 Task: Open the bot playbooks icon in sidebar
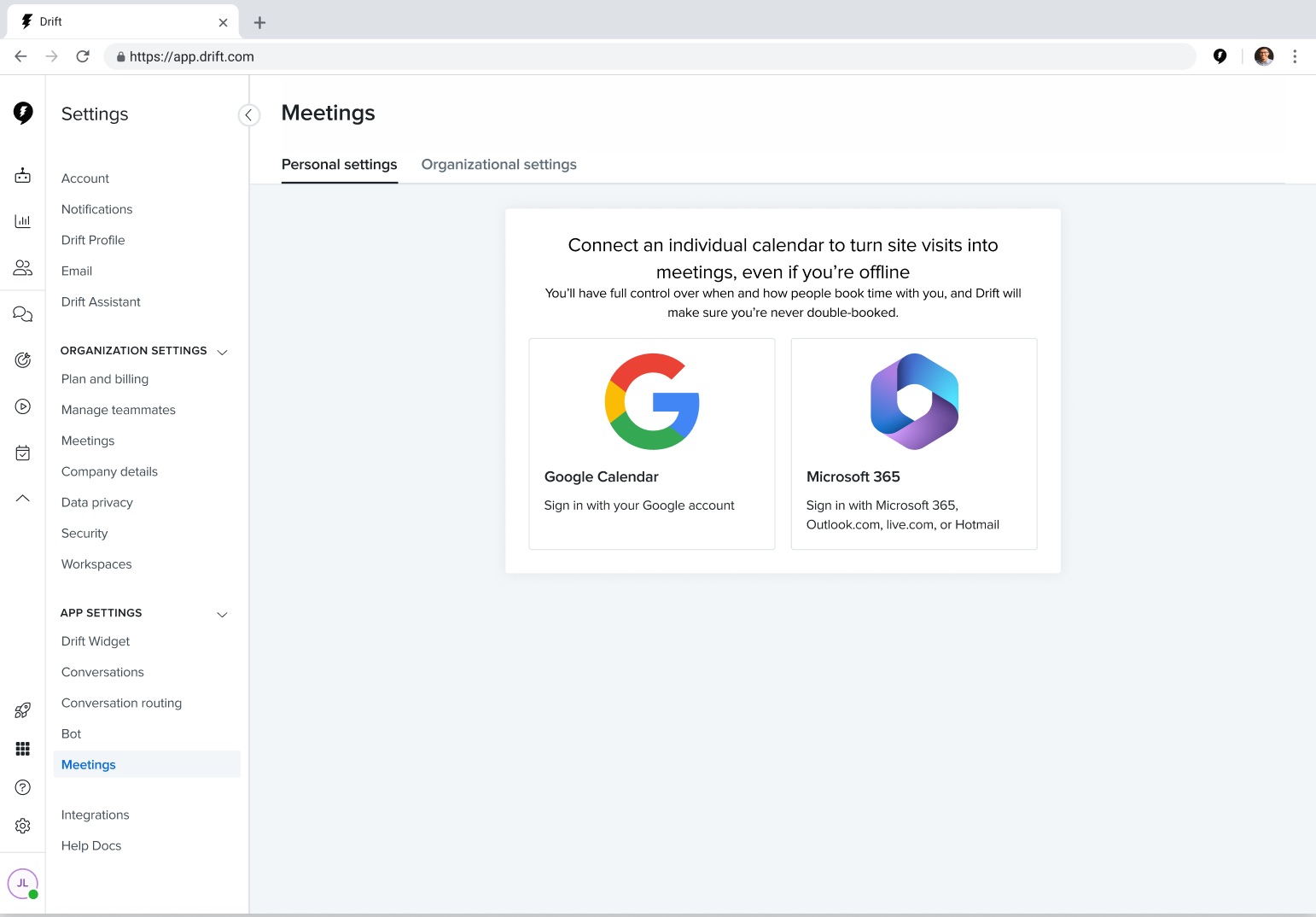[23, 176]
